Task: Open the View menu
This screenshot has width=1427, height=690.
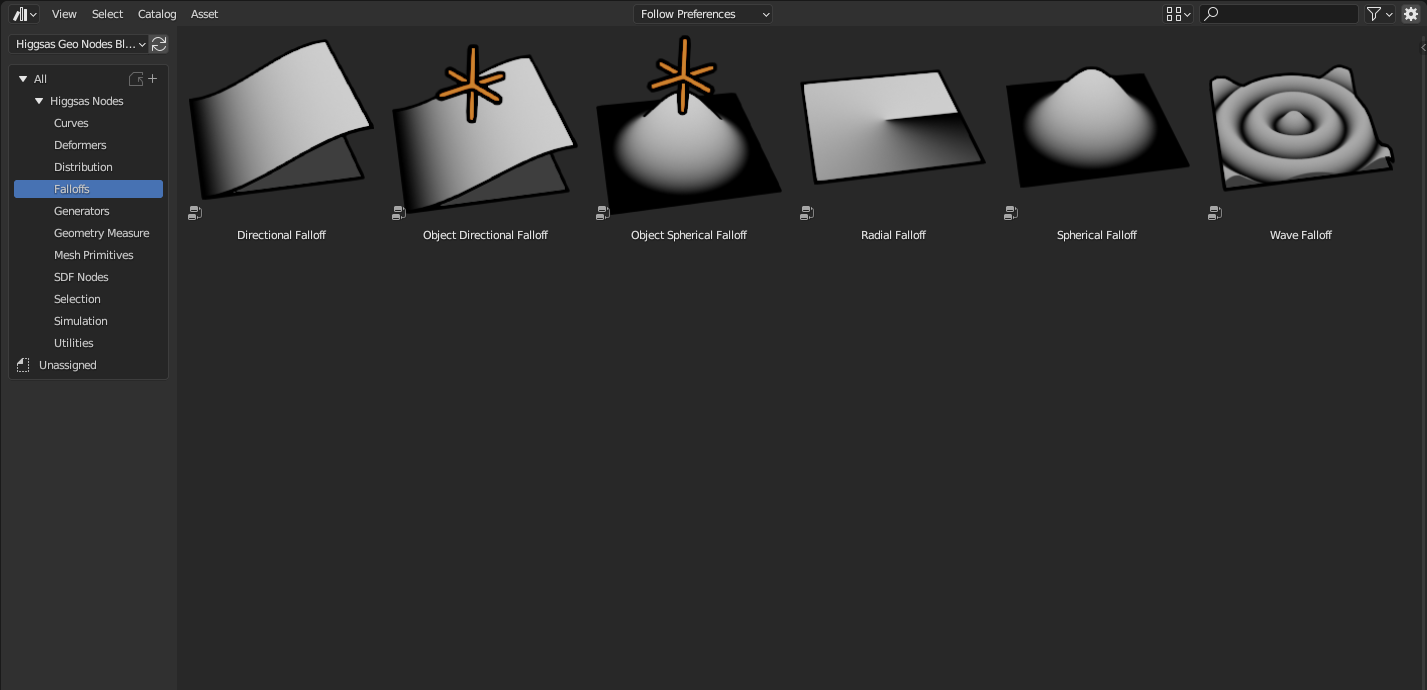Action: [63, 14]
